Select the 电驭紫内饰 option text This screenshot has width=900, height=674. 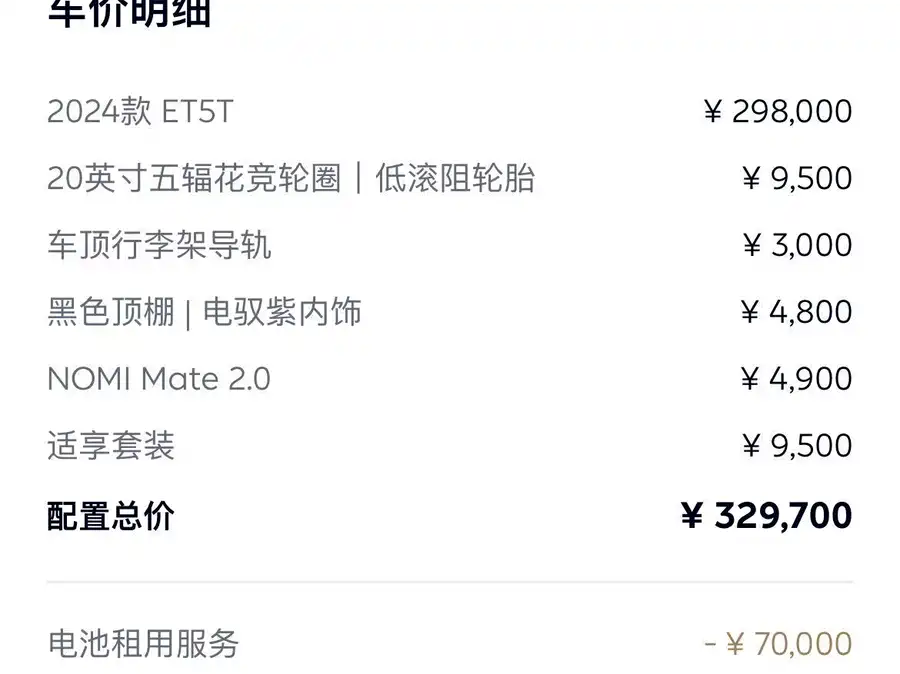[282, 313]
